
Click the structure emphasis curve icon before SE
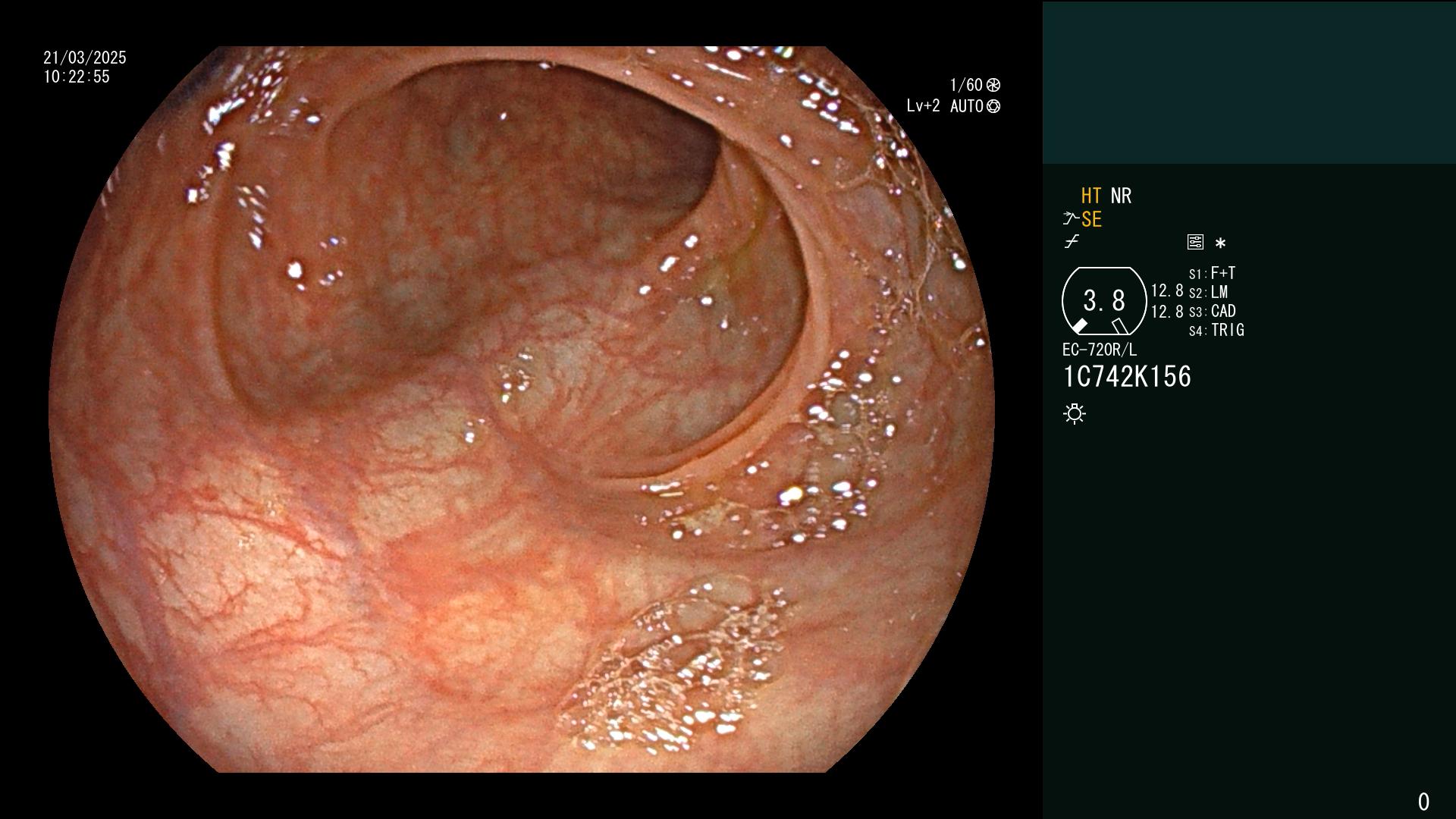[x=1071, y=219]
